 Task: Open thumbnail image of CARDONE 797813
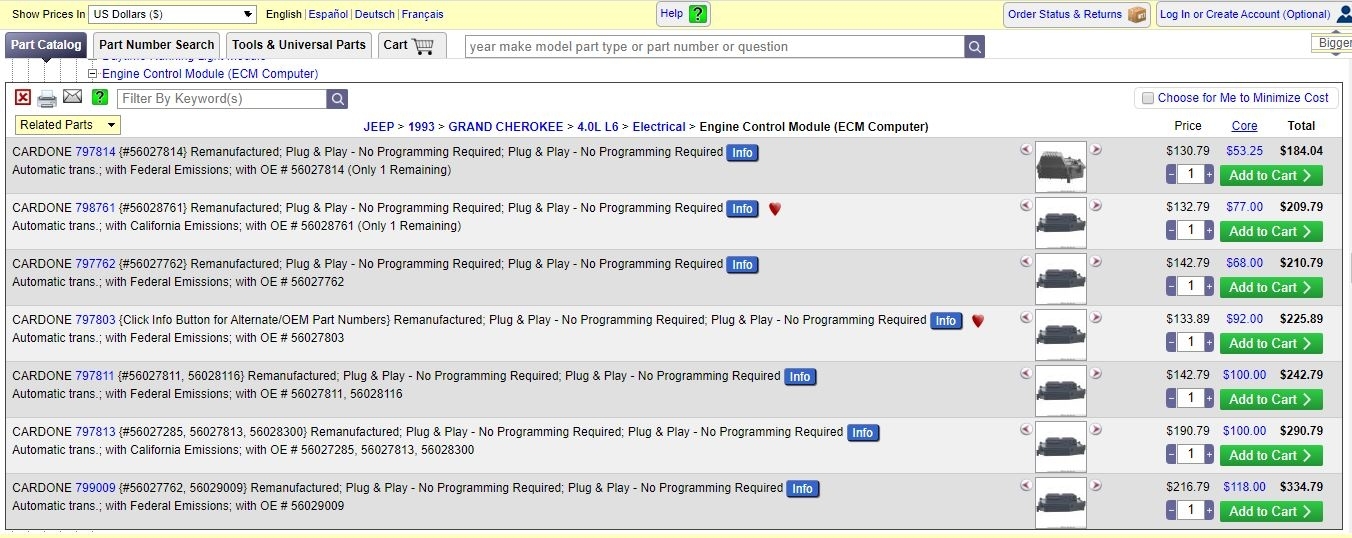click(x=1061, y=447)
